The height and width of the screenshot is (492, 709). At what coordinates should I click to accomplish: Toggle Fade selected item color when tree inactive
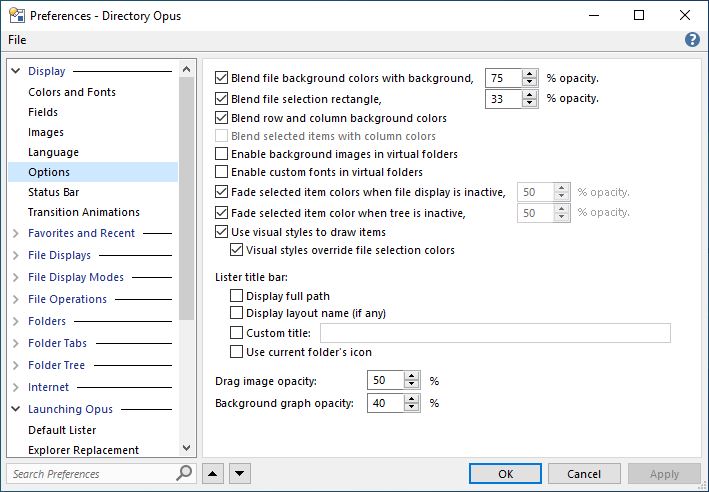click(221, 213)
